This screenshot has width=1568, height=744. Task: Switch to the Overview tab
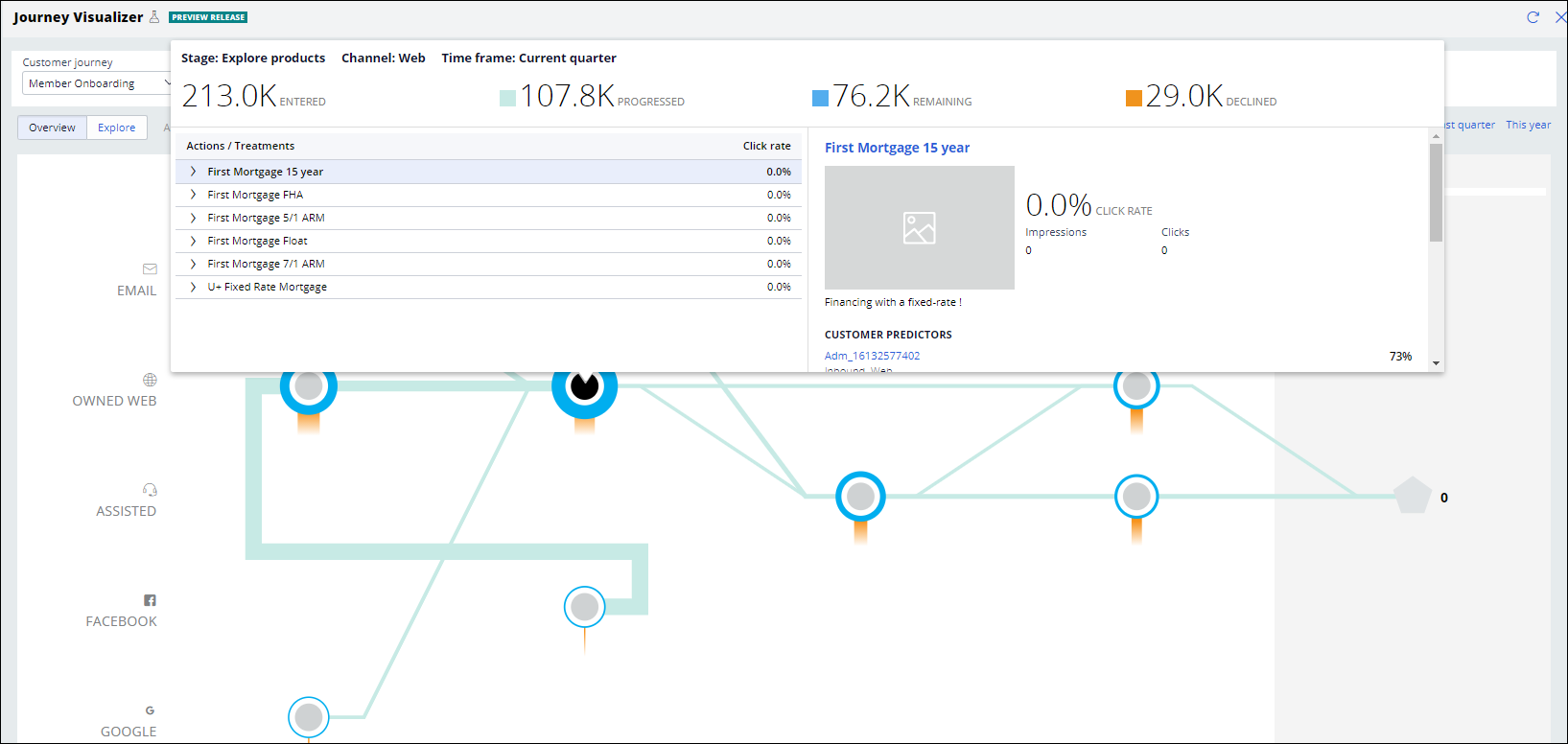pos(52,128)
